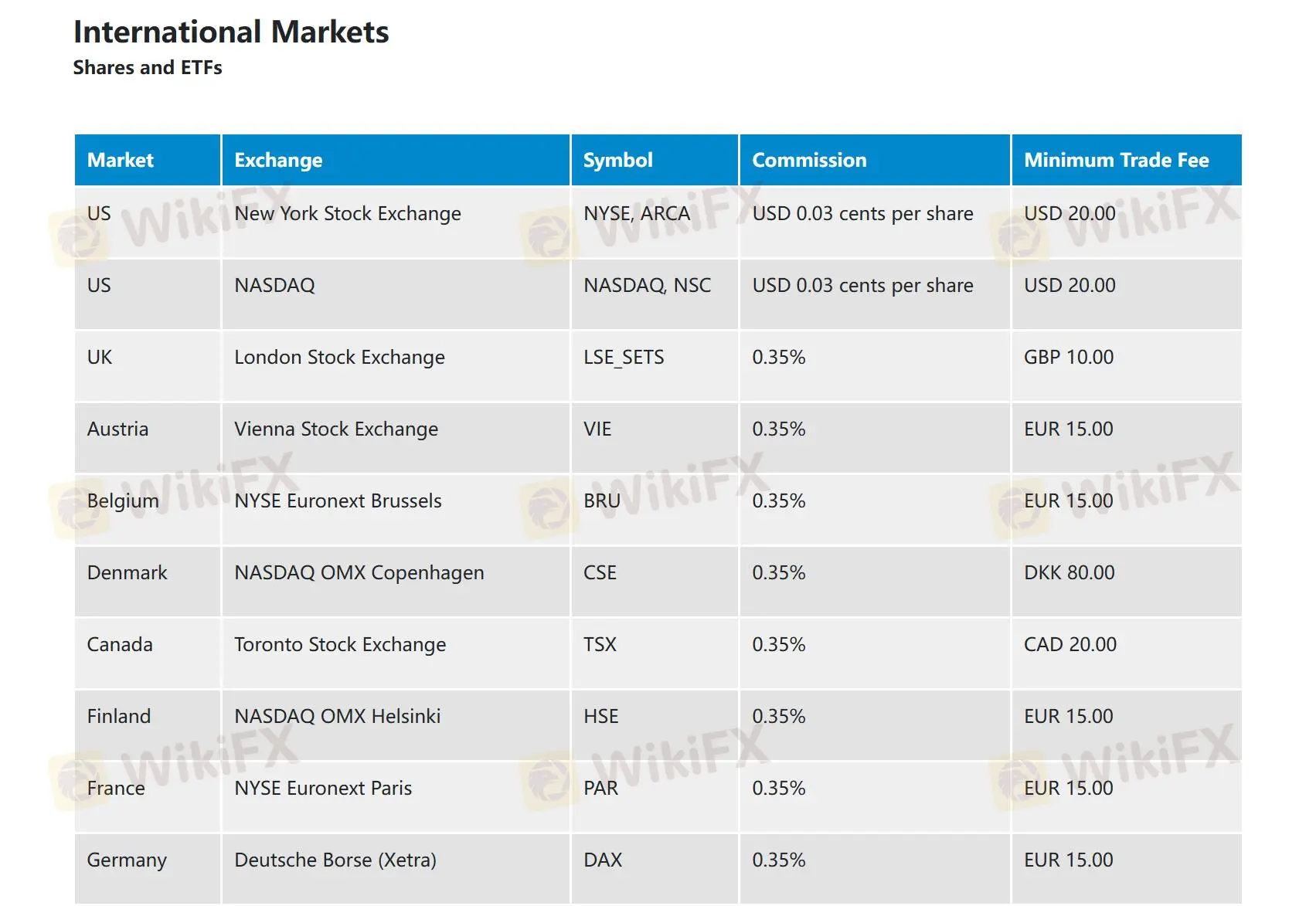
Task: Click the London Stock Exchange cell
Action: (339, 358)
